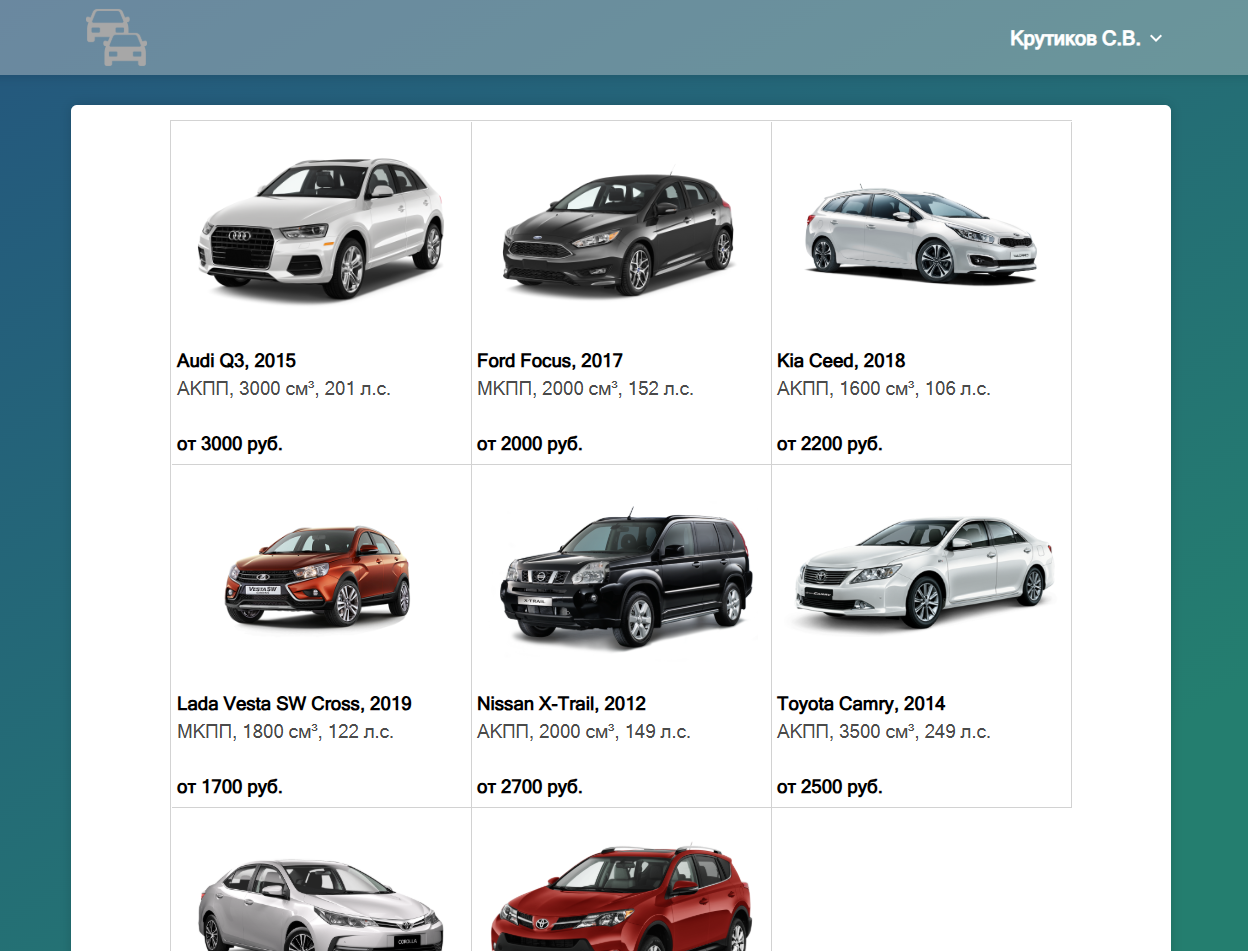
Task: Click the car rental logo icon
Action: tap(117, 37)
